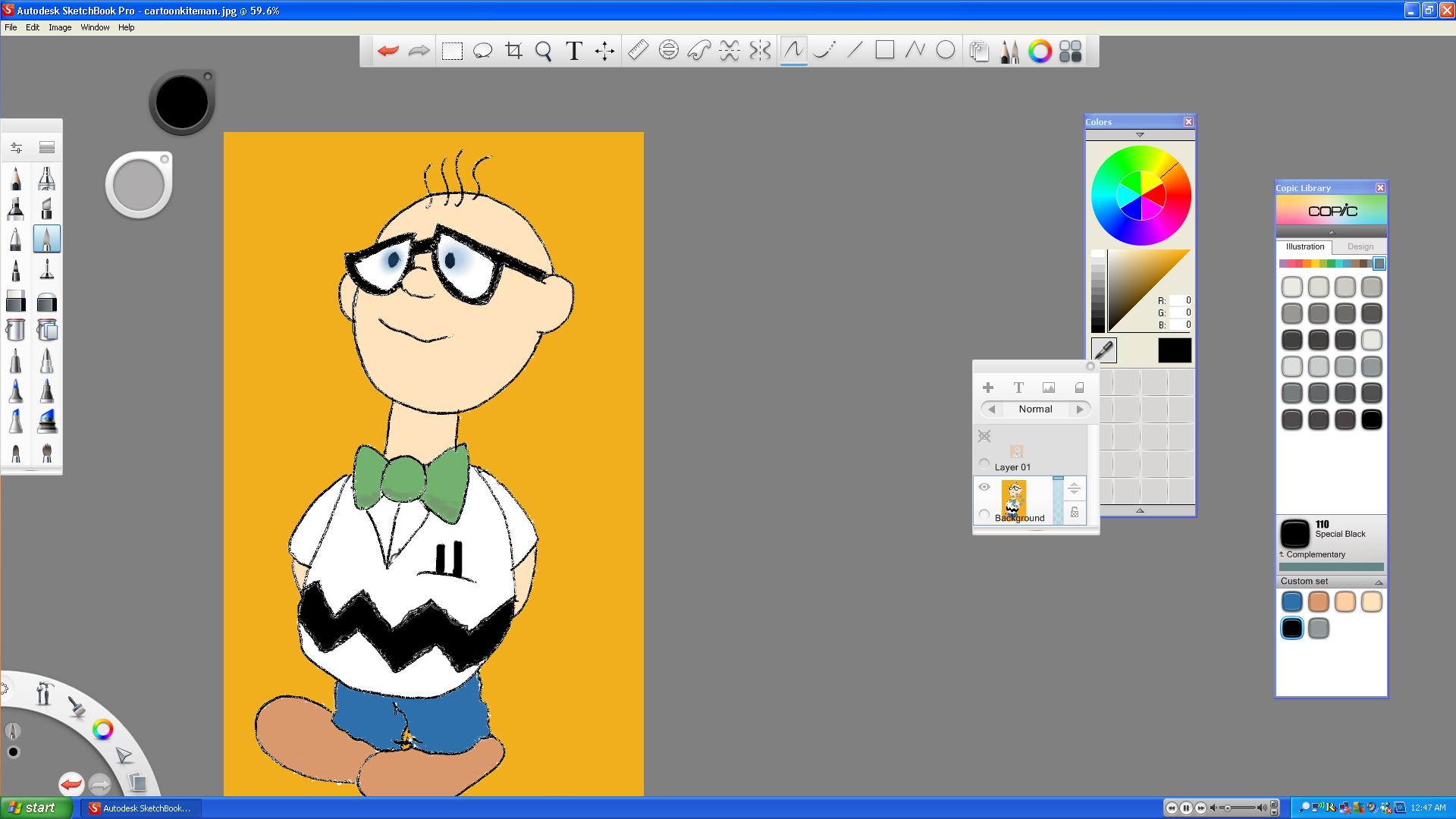Toggle the Layer Editor window icon
Screen dimensions: 1456x819
point(979,51)
